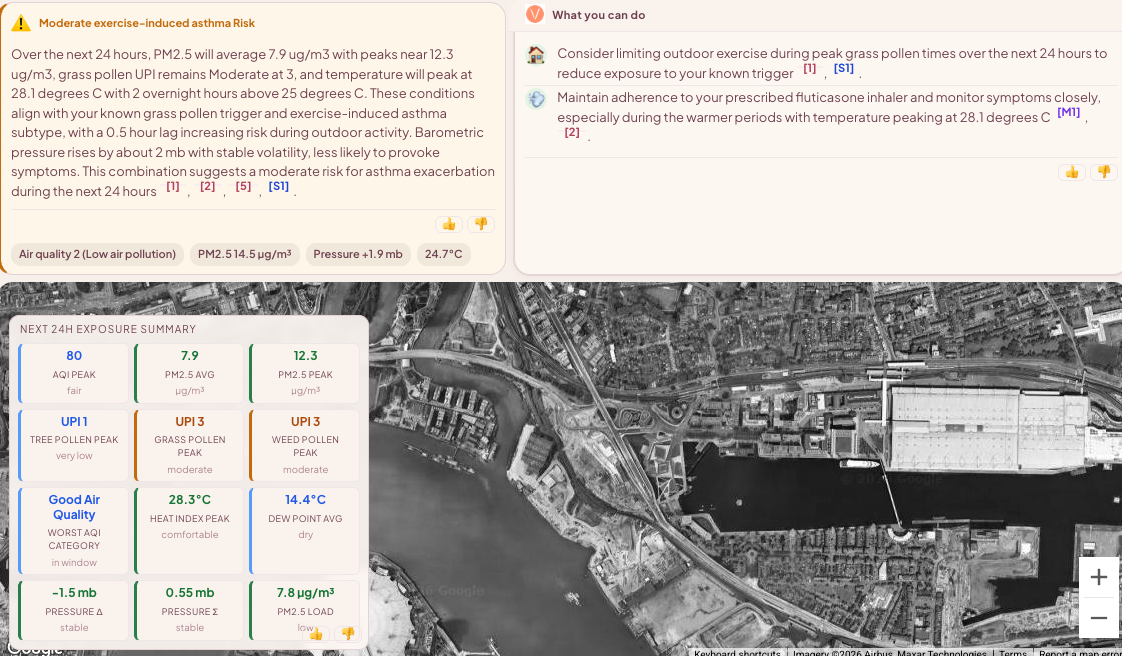Screen dimensions: 1122x656
Task: Click the lungs icon beside inhaler advice
Action: point(536,99)
